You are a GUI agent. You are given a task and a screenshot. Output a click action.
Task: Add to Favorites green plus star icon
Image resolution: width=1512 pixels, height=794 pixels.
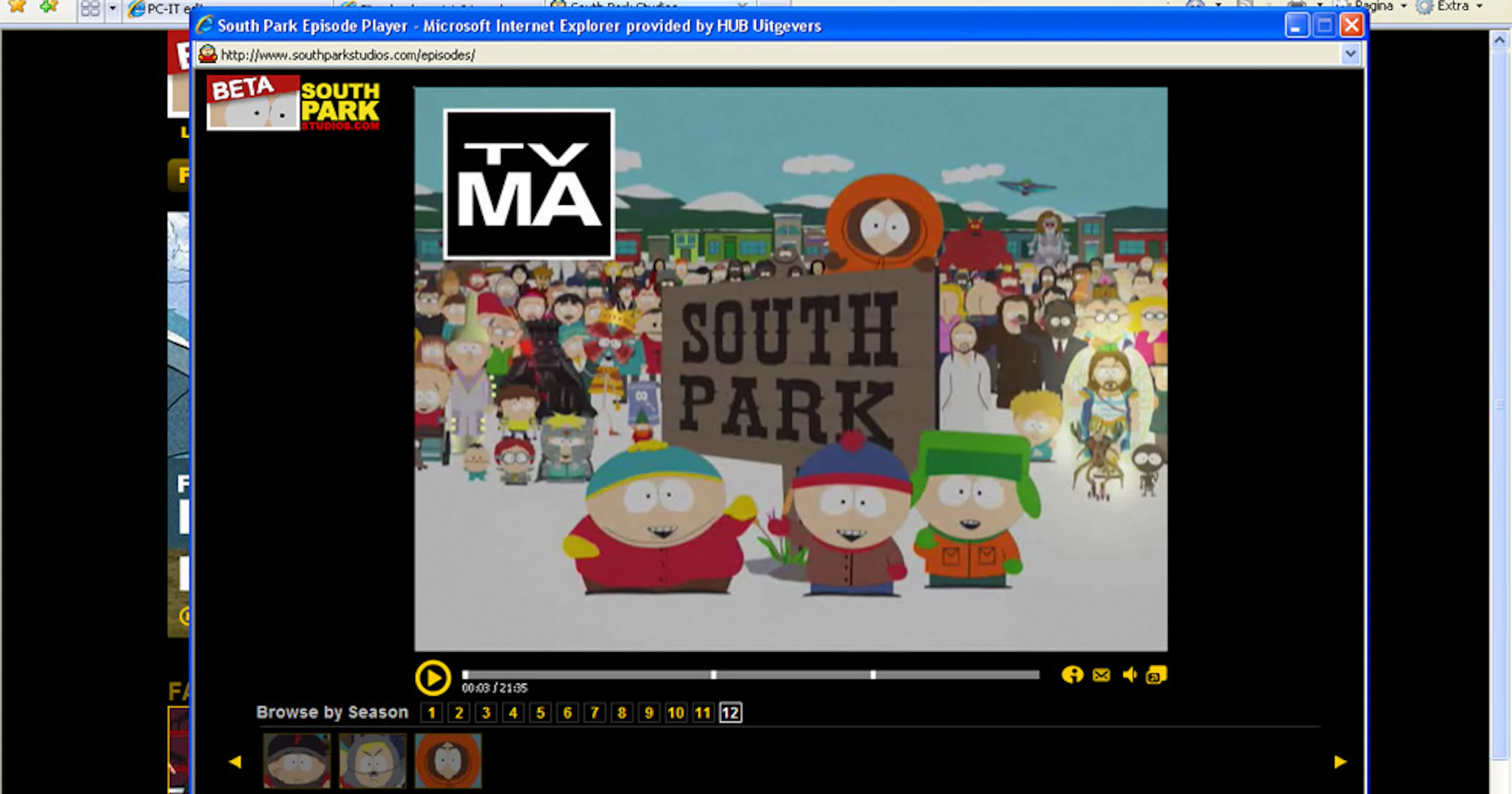[x=49, y=6]
